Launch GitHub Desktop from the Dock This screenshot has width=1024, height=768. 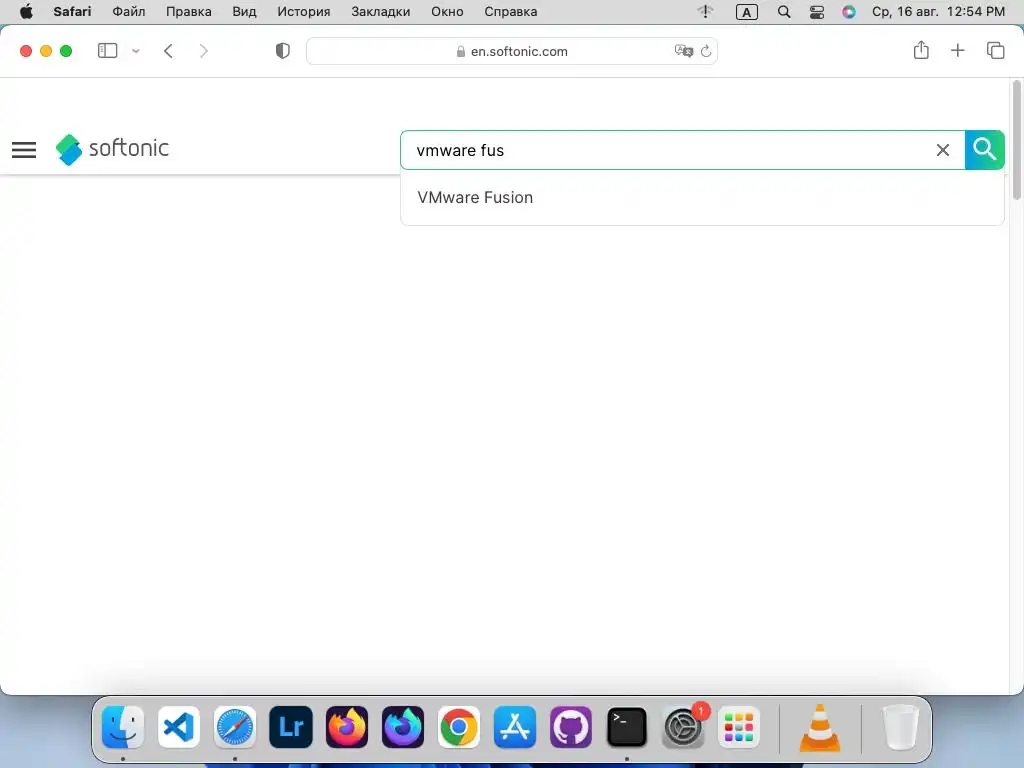[571, 726]
